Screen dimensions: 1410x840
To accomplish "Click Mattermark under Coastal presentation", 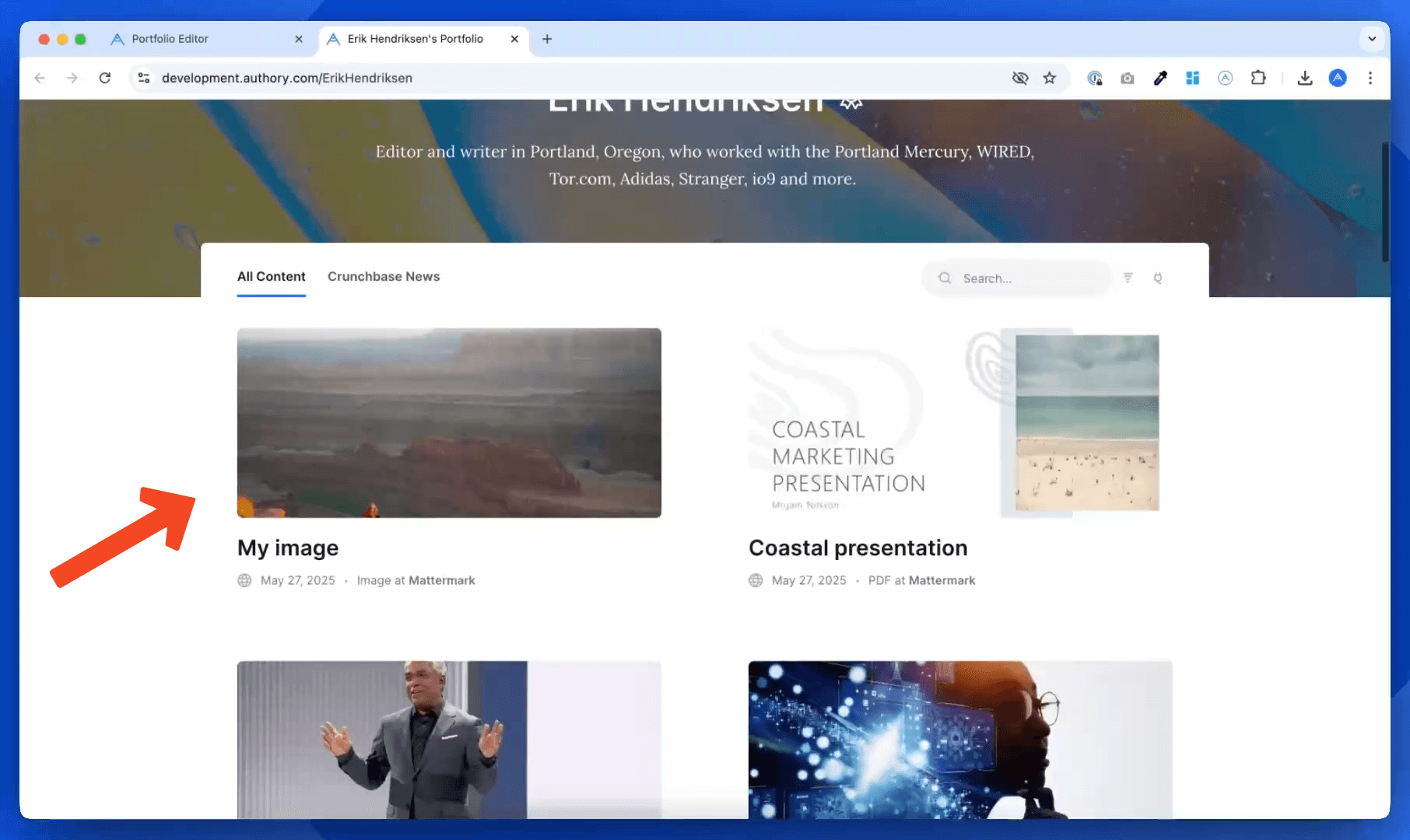I will coord(942,580).
